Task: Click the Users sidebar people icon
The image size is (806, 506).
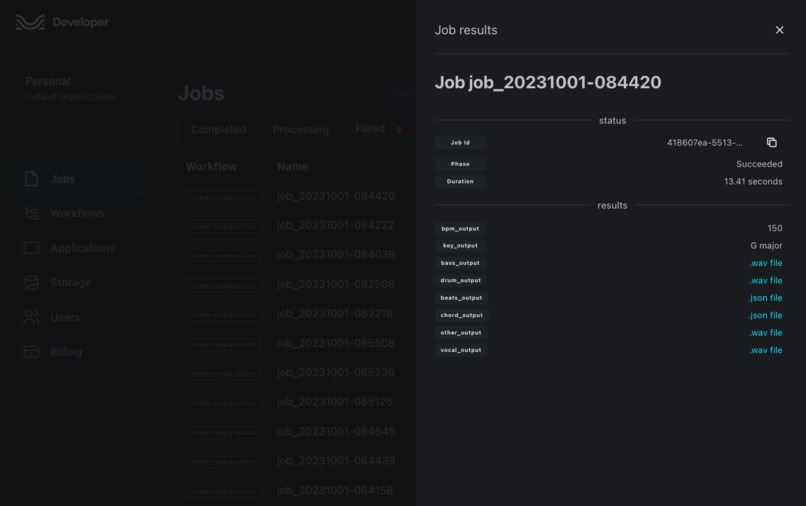Action: tap(31, 317)
